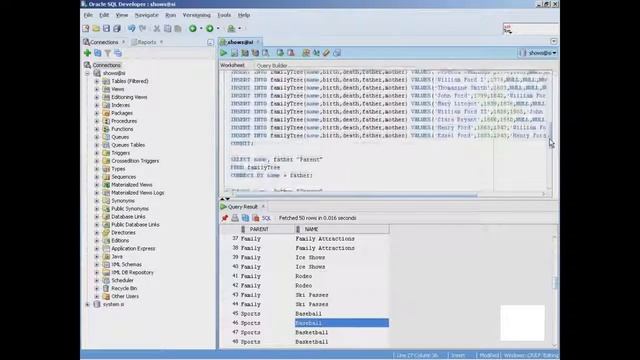Viewport: 640px width, 360px height.
Task: Select the Worksheet tab
Action: pos(232,65)
